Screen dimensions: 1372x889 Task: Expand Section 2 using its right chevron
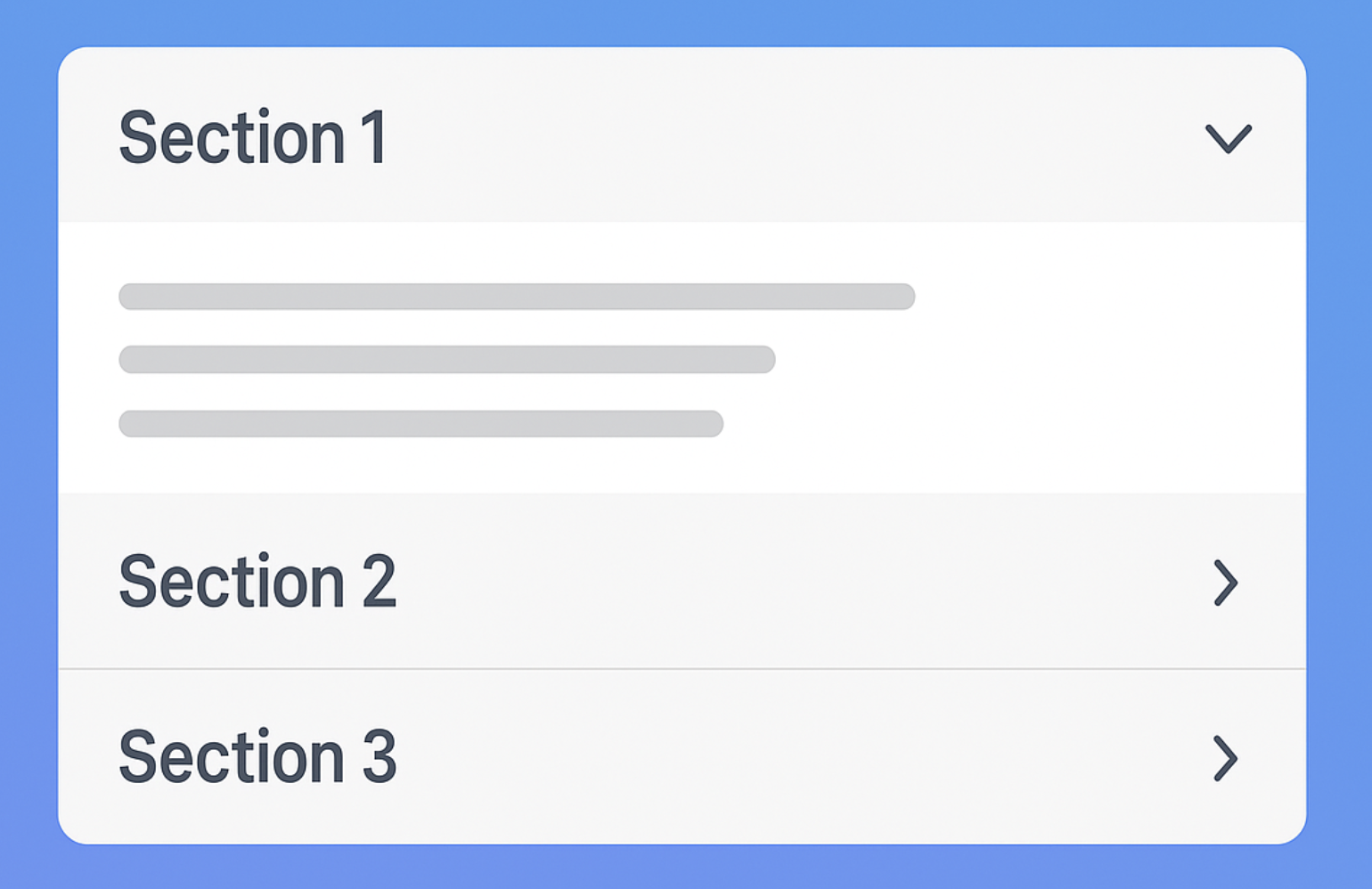(1226, 583)
